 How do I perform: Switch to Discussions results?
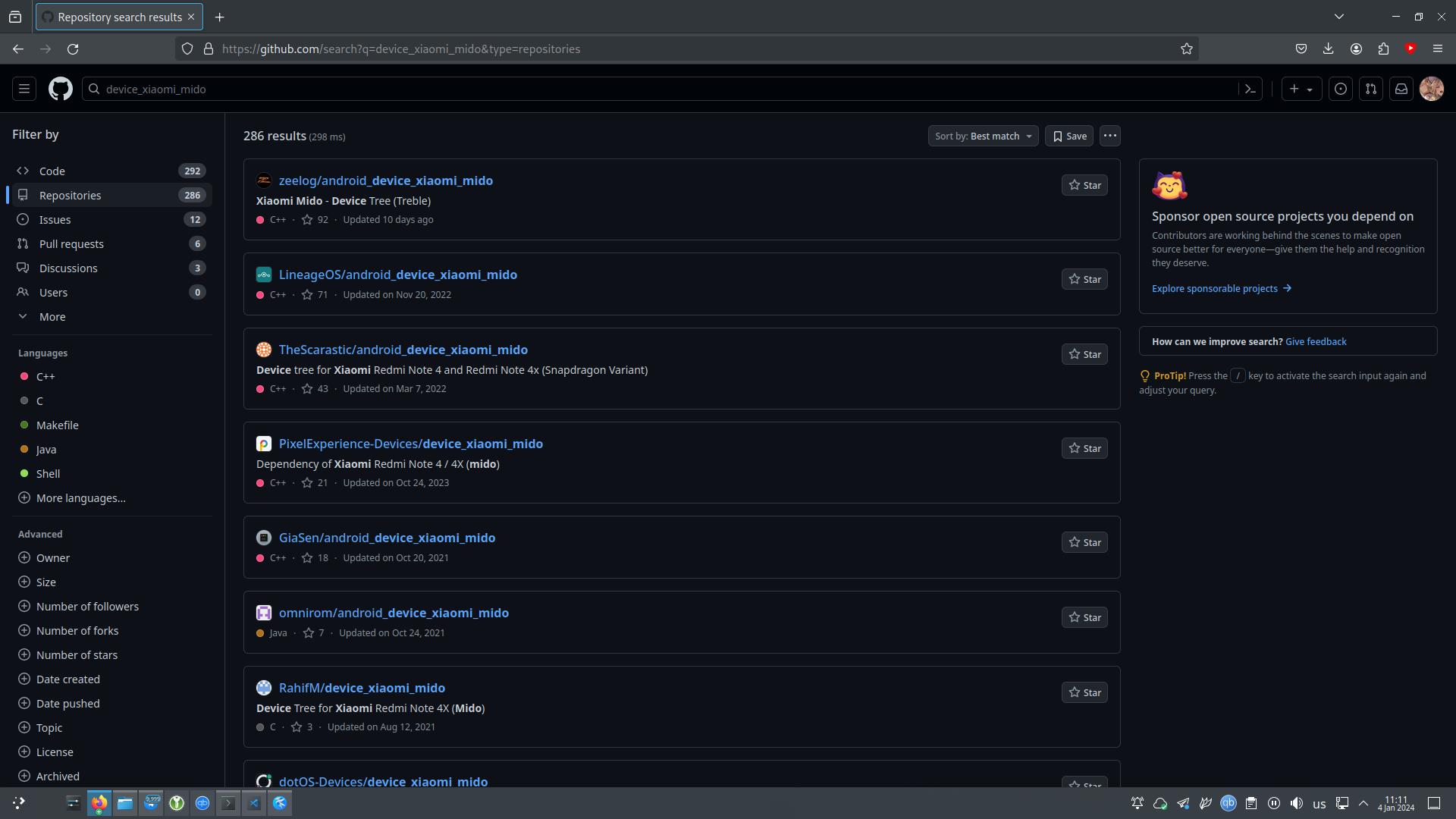tap(112, 268)
